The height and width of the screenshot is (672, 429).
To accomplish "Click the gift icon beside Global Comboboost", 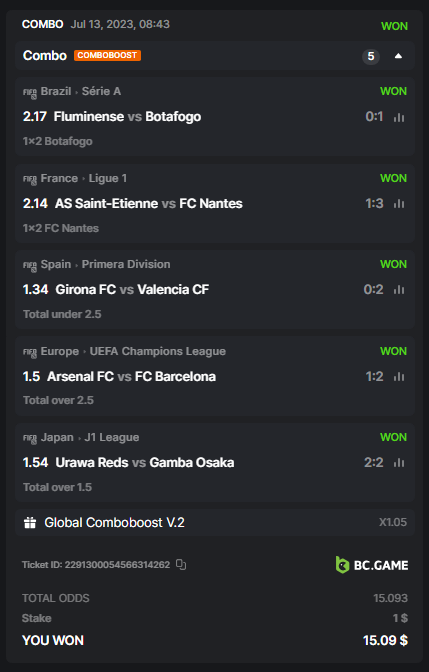I will pos(30,522).
